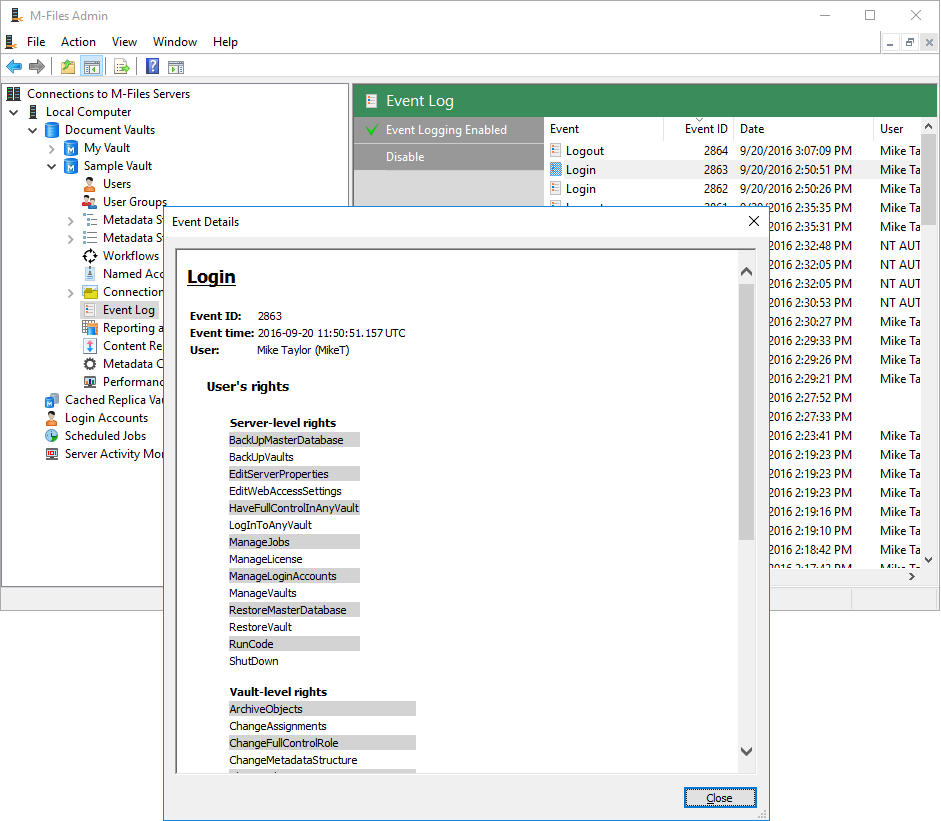The height and width of the screenshot is (821, 941).
Task: Collapse the Local Computer tree node
Action: 14,112
